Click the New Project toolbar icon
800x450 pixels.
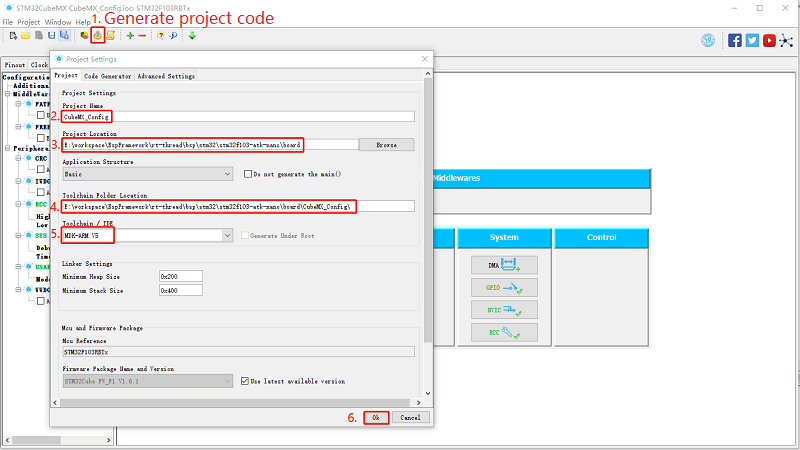11,36
